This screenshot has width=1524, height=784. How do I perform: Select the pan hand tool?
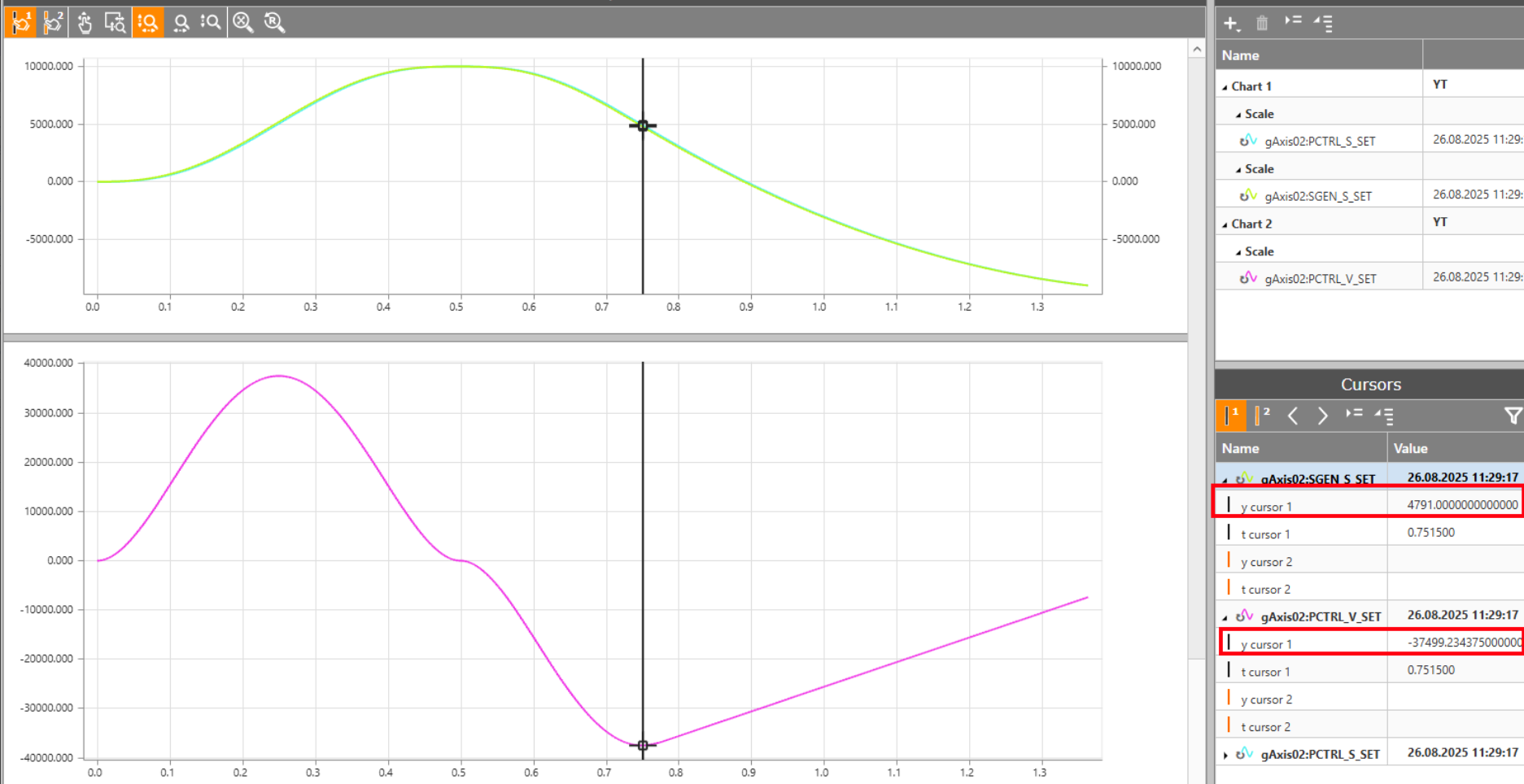tap(85, 22)
